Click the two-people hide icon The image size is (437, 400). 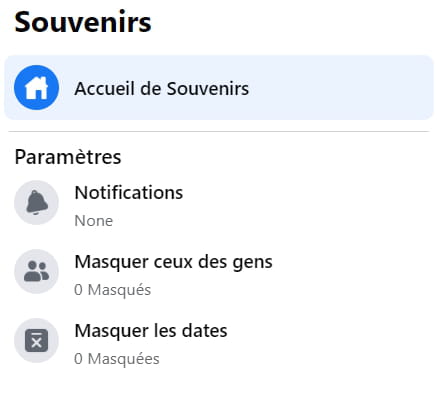(37, 271)
